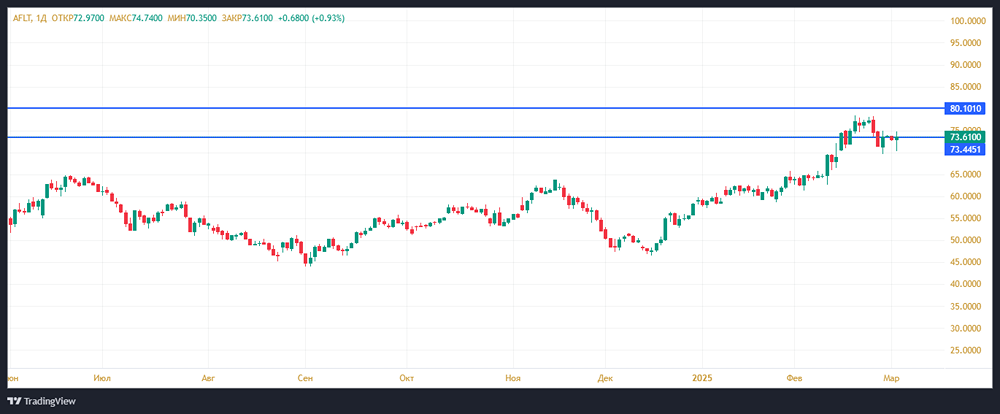Select the blue 73.4451 price label
Screen dimensions: 1000x414
click(967, 149)
